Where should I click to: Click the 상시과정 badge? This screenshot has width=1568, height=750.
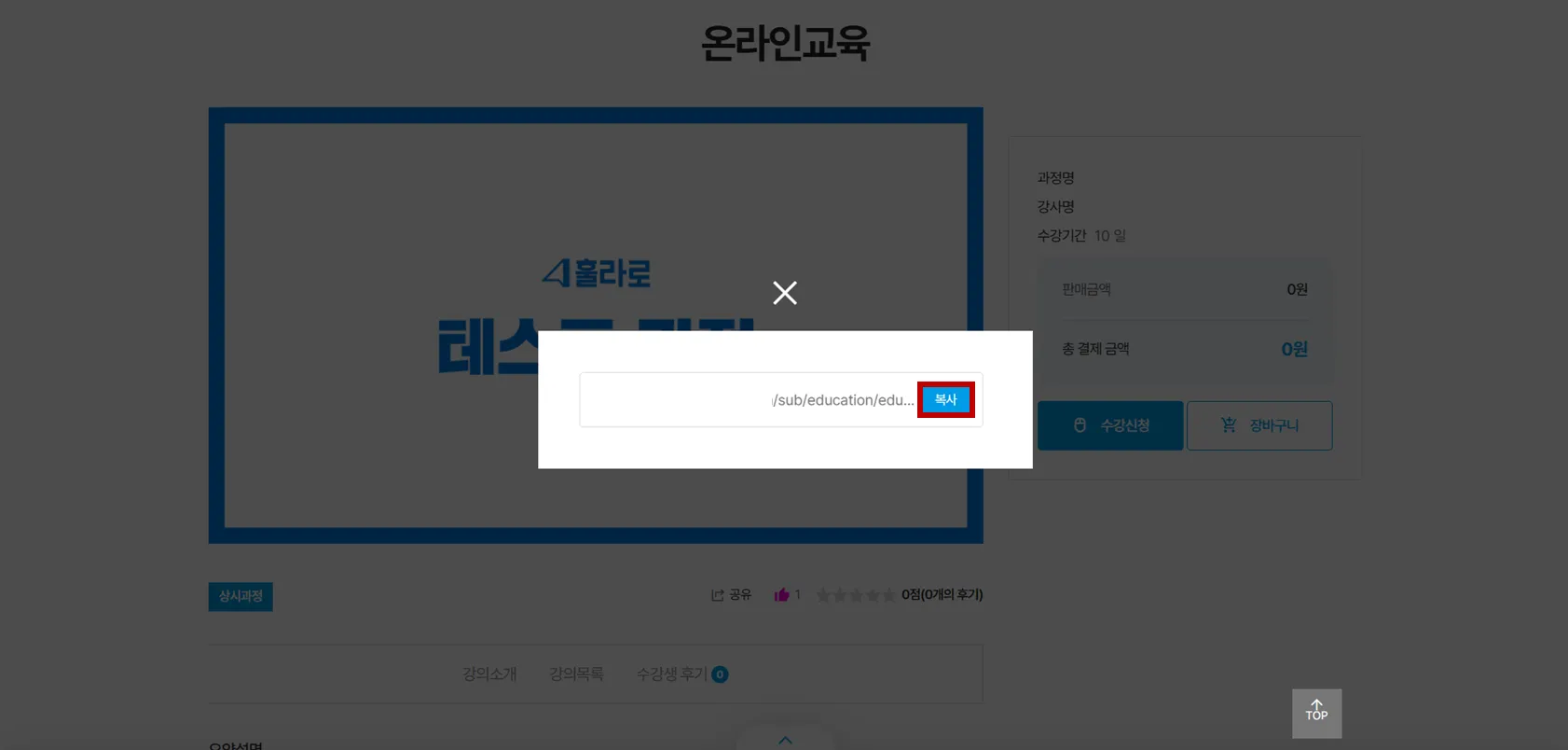tap(241, 596)
